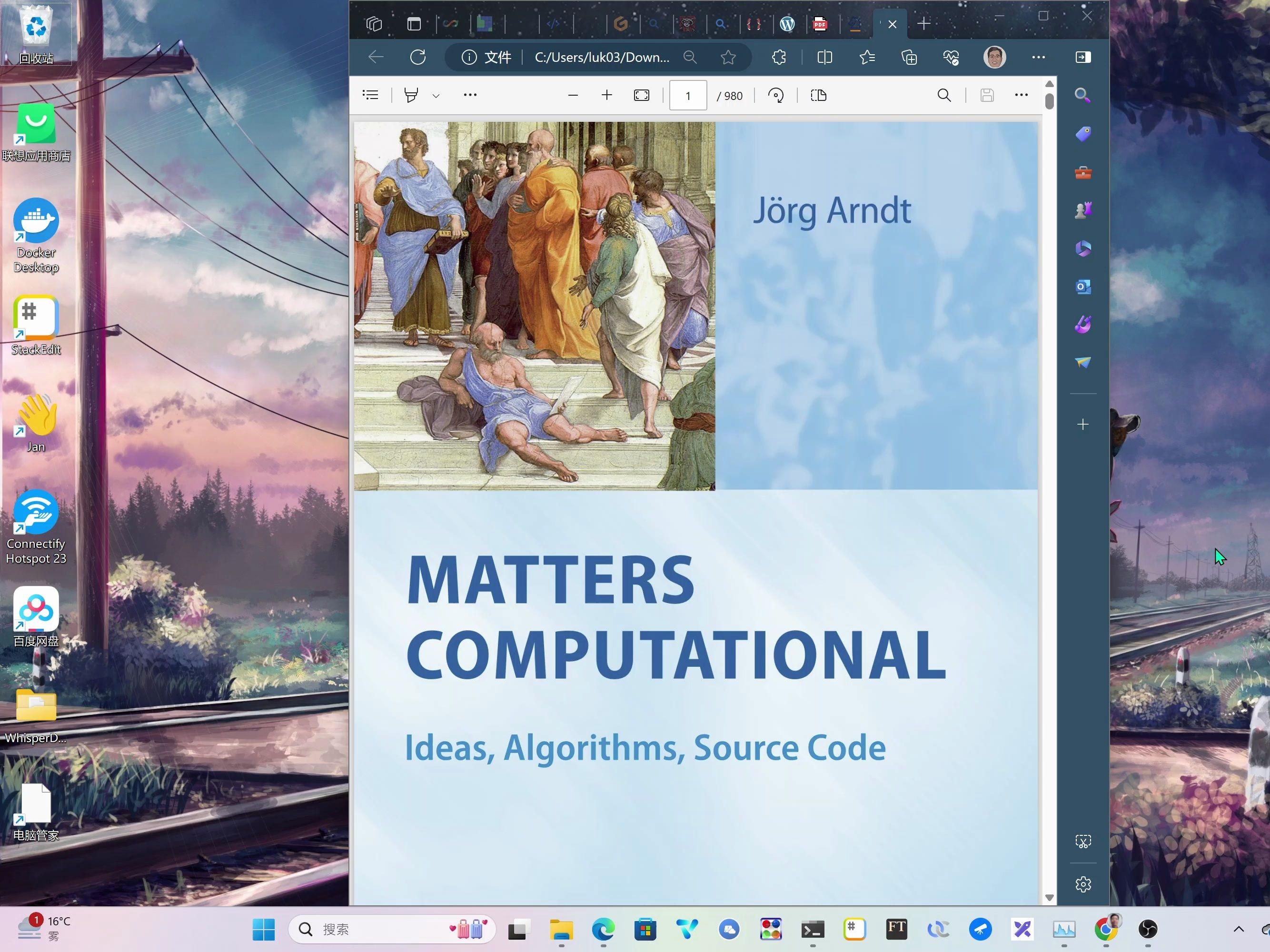This screenshot has width=1270, height=952.
Task: Open the user profile avatar
Action: pos(994,57)
